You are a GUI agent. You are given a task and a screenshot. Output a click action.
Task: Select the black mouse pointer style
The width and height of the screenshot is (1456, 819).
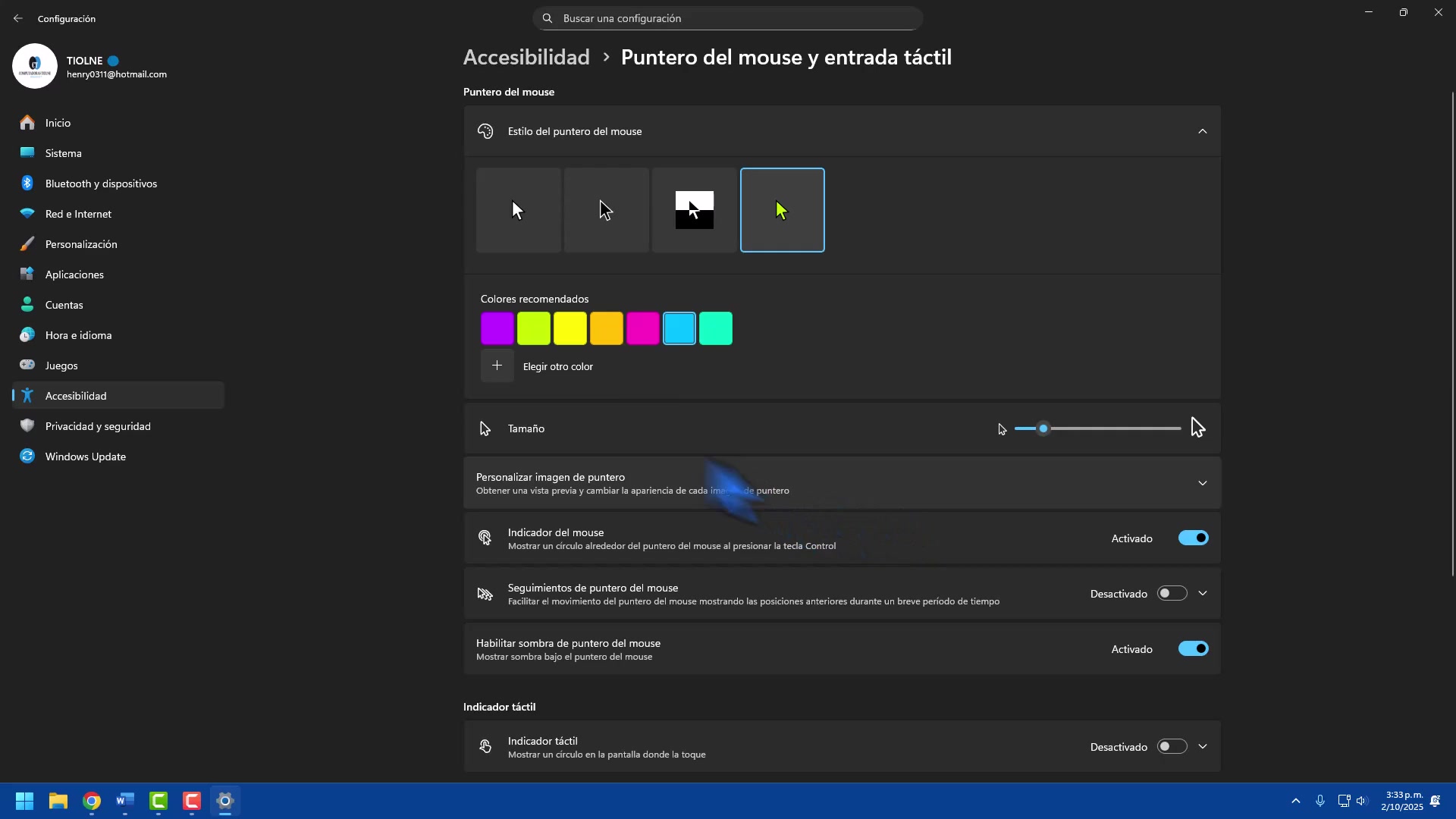607,210
